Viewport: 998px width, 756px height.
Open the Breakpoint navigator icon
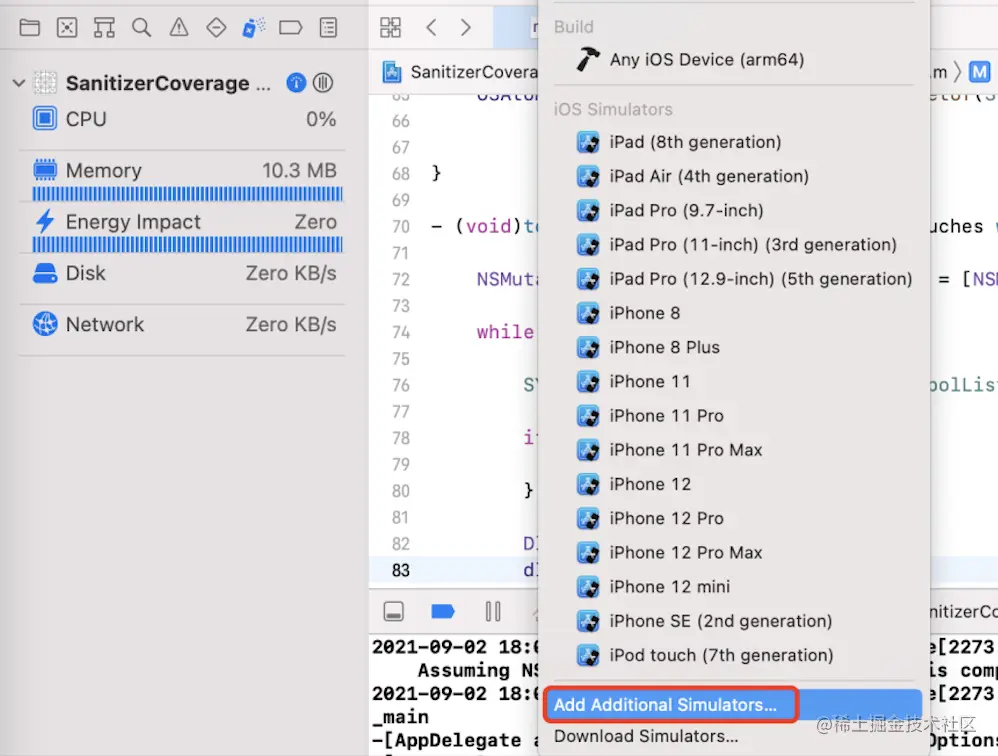point(290,27)
